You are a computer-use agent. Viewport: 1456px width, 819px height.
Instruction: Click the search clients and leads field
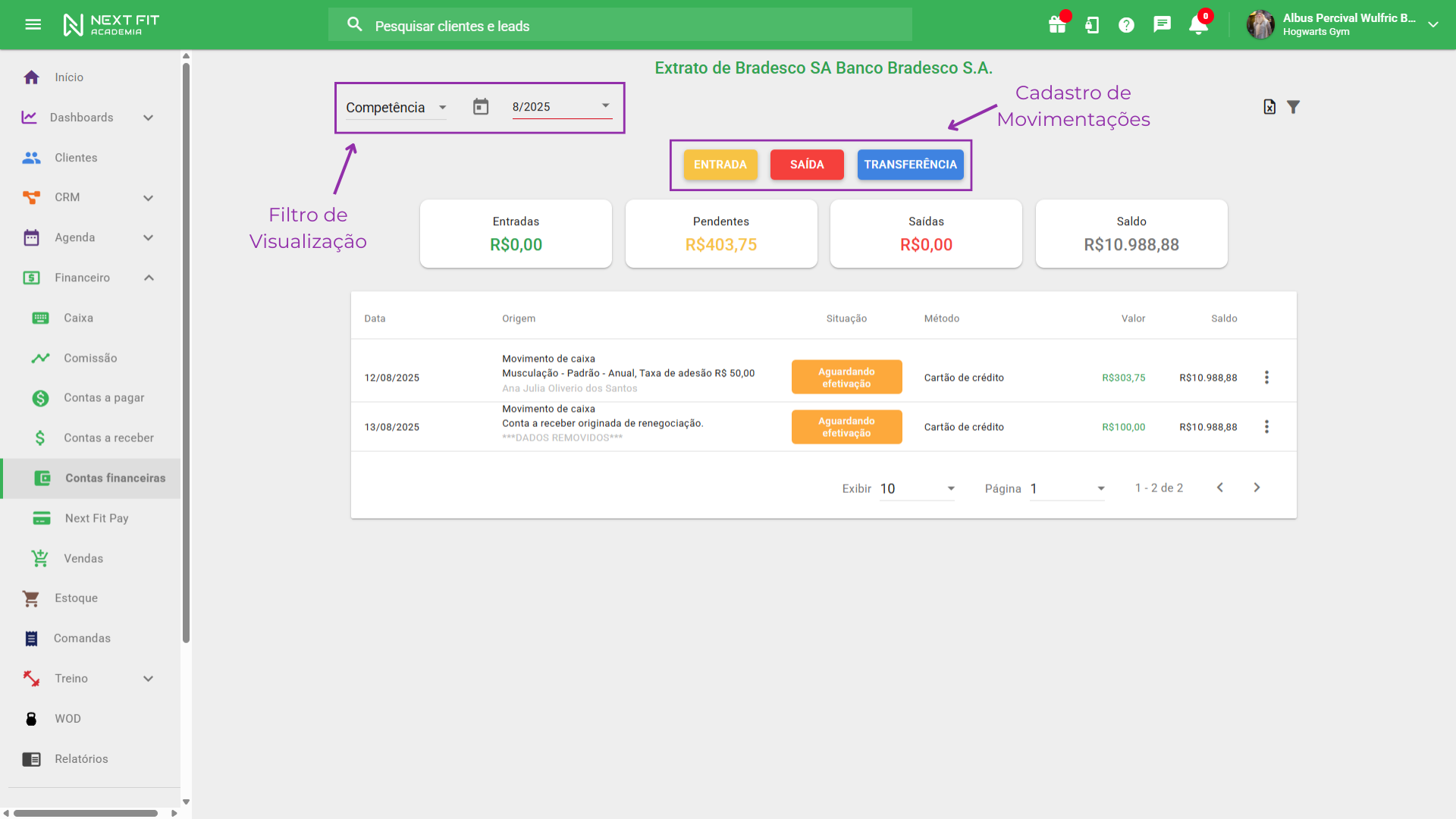(620, 26)
